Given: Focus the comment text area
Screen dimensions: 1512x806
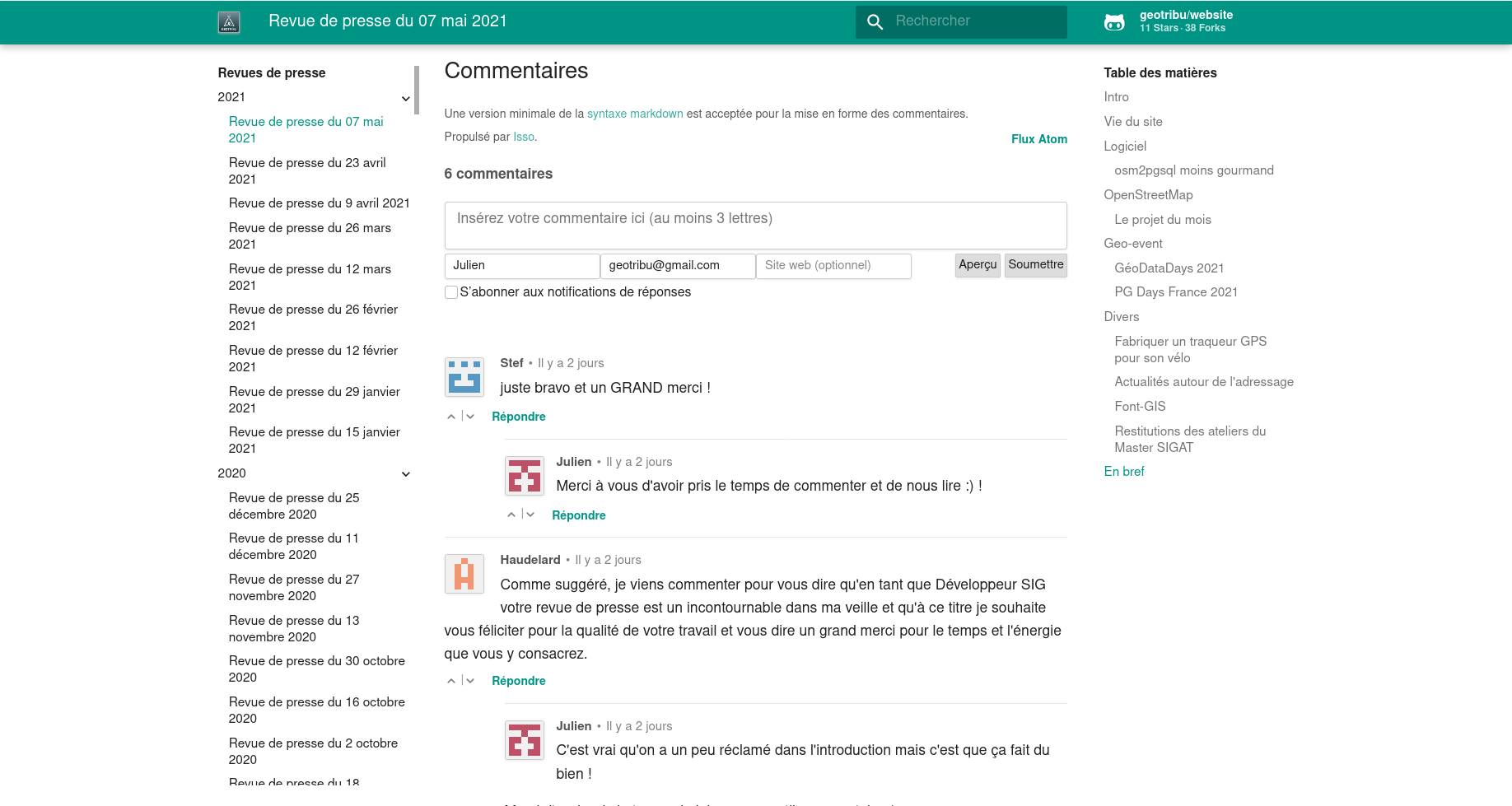Looking at the screenshot, I should coord(756,226).
